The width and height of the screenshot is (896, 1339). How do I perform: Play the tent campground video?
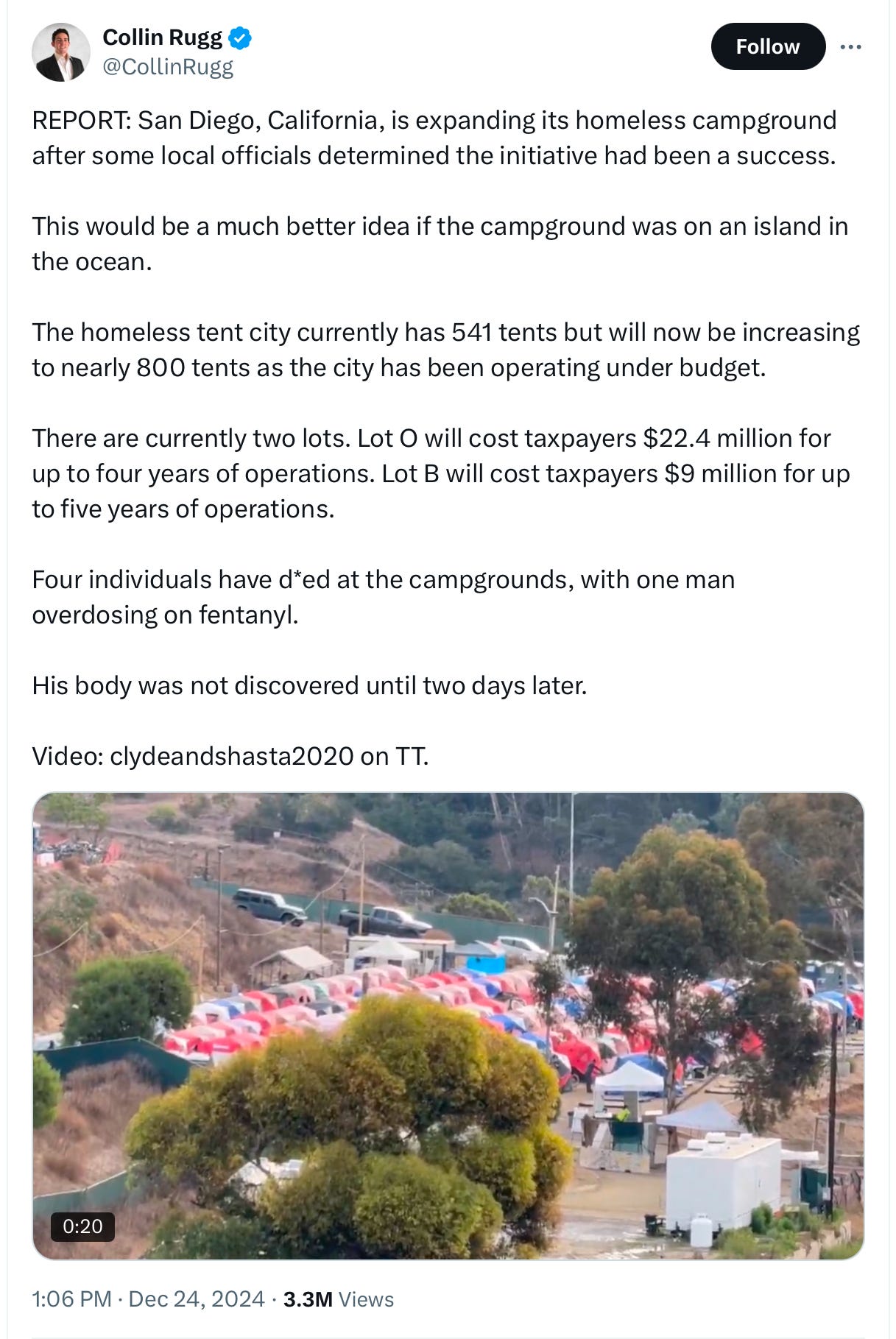pos(448,1025)
